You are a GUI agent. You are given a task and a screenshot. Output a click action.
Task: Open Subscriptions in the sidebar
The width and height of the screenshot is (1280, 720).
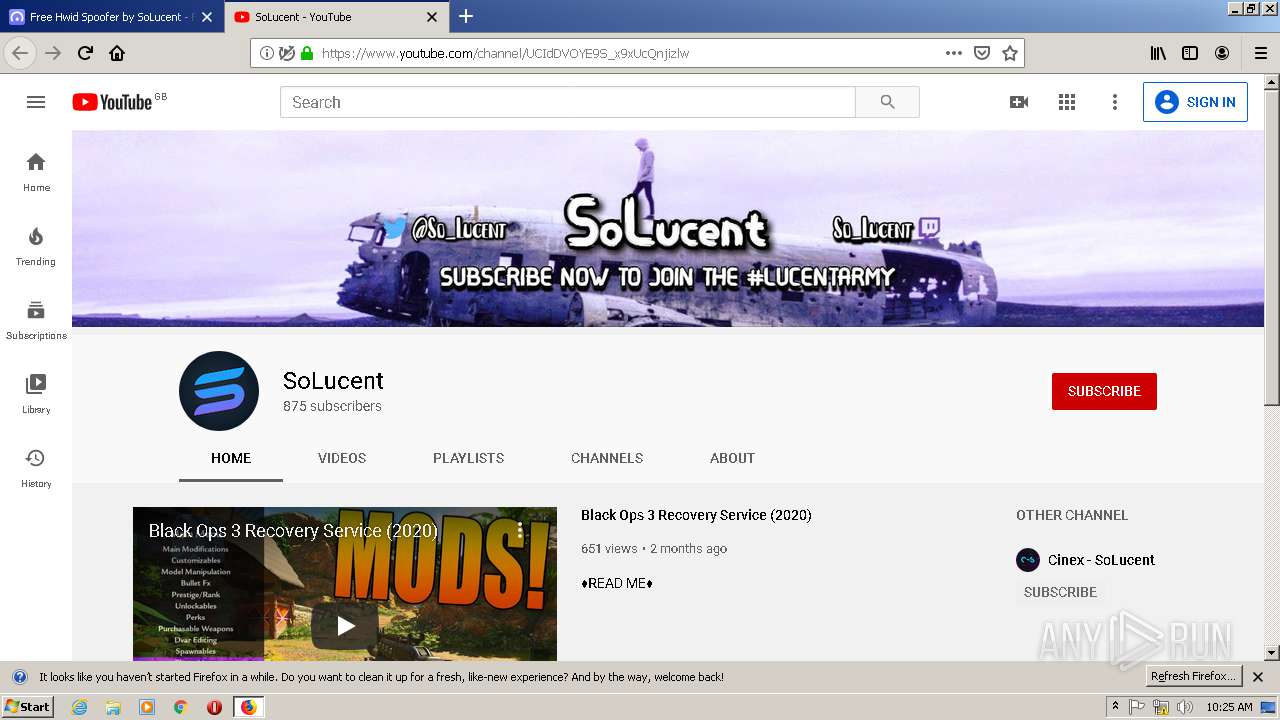36,320
